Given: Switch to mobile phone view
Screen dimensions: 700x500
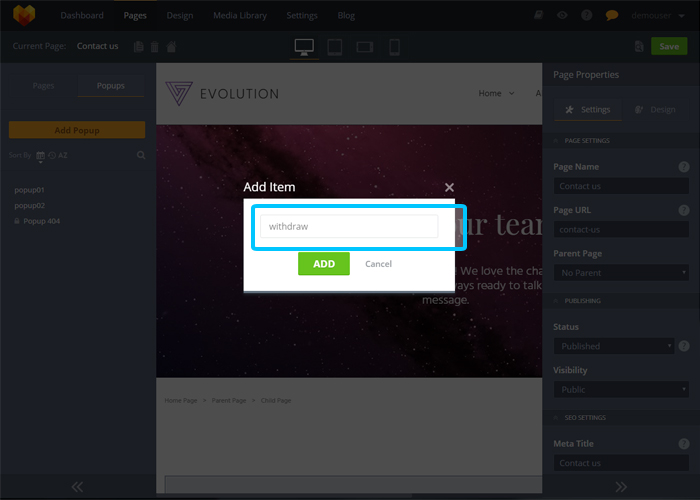Looking at the screenshot, I should [x=395, y=47].
